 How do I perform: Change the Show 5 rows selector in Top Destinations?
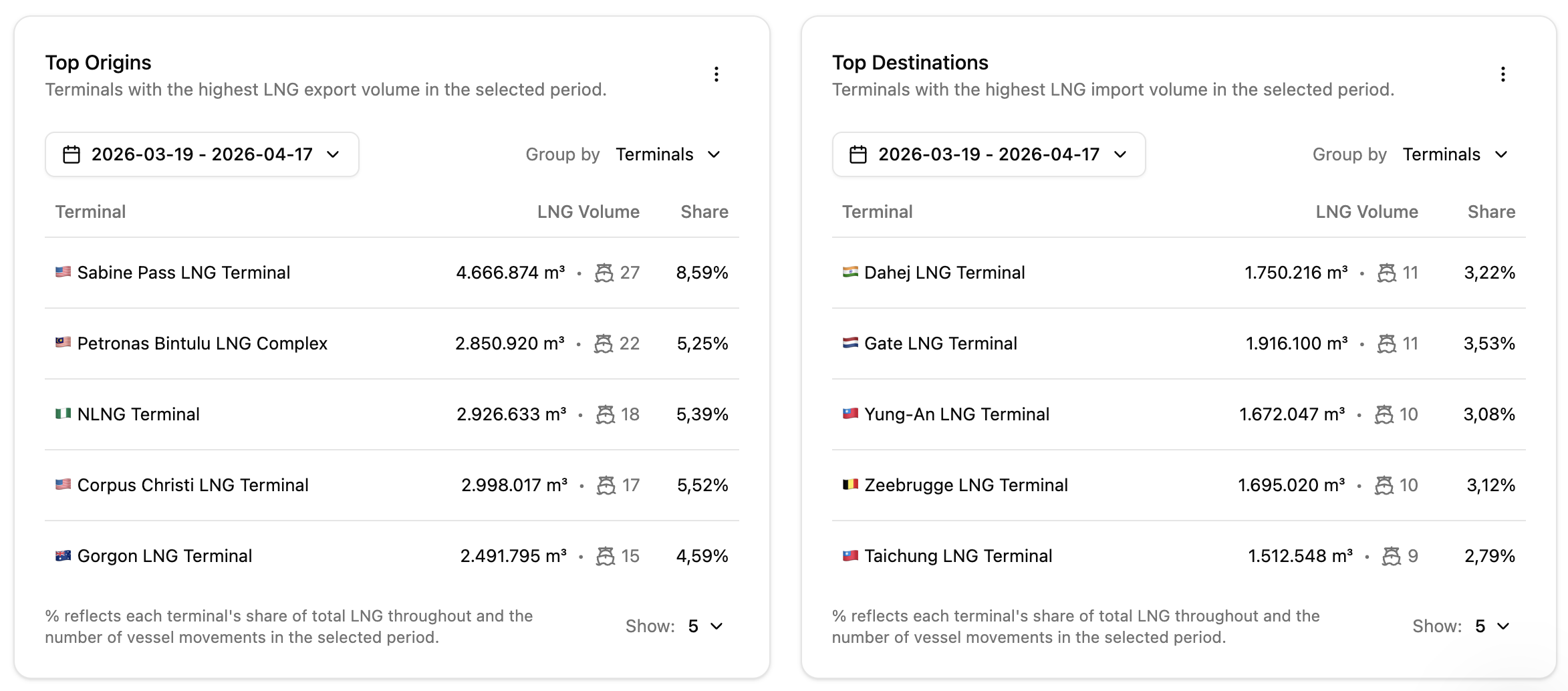tap(1492, 626)
